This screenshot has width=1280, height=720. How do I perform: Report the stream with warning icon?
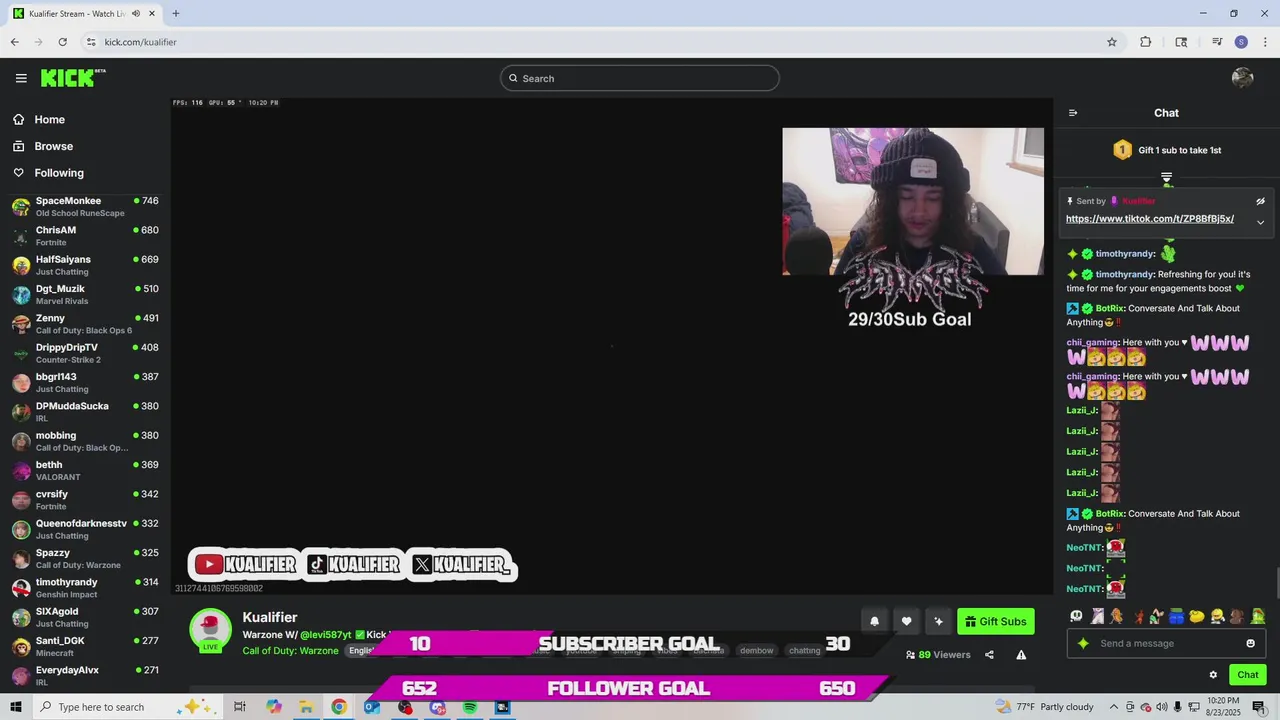(1021, 655)
